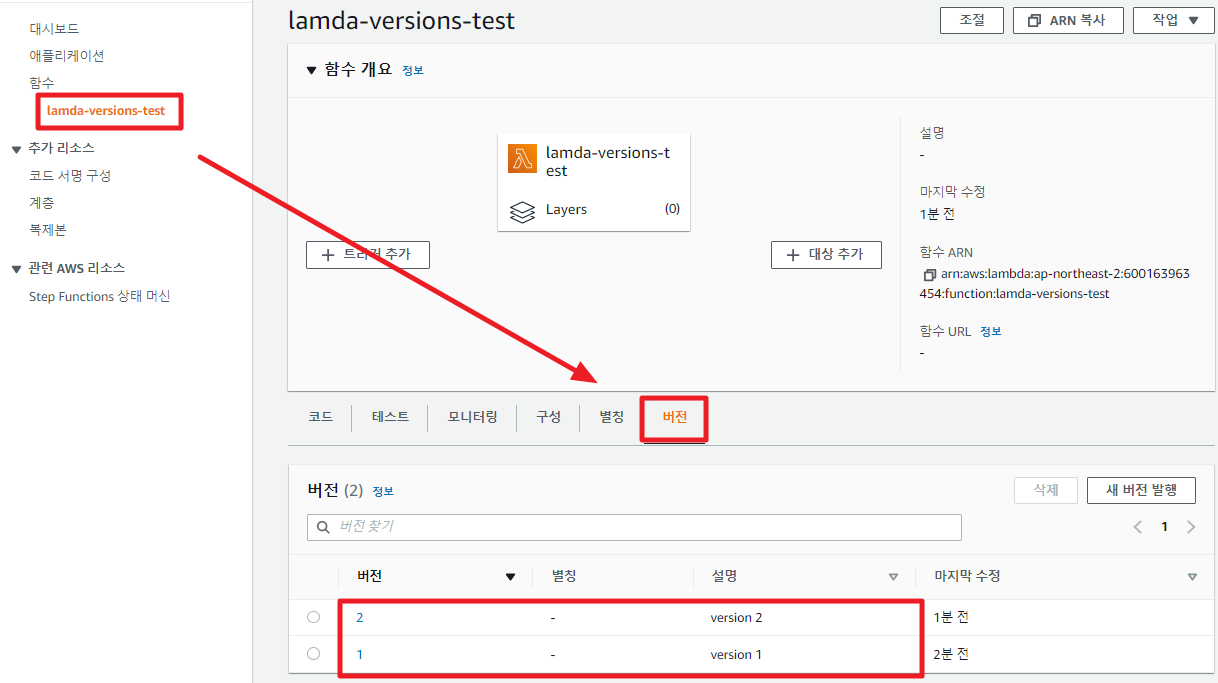Open the 작업 dropdown menu

click(x=1173, y=20)
